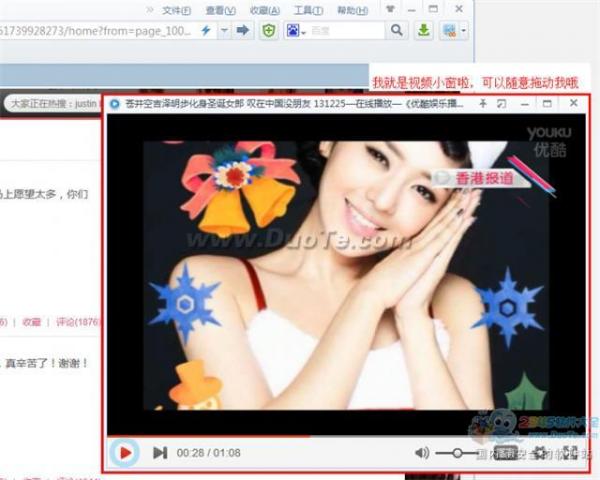Image resolution: width=600 pixels, height=480 pixels.
Task: Open the 工具(T) menu
Action: tap(308, 10)
